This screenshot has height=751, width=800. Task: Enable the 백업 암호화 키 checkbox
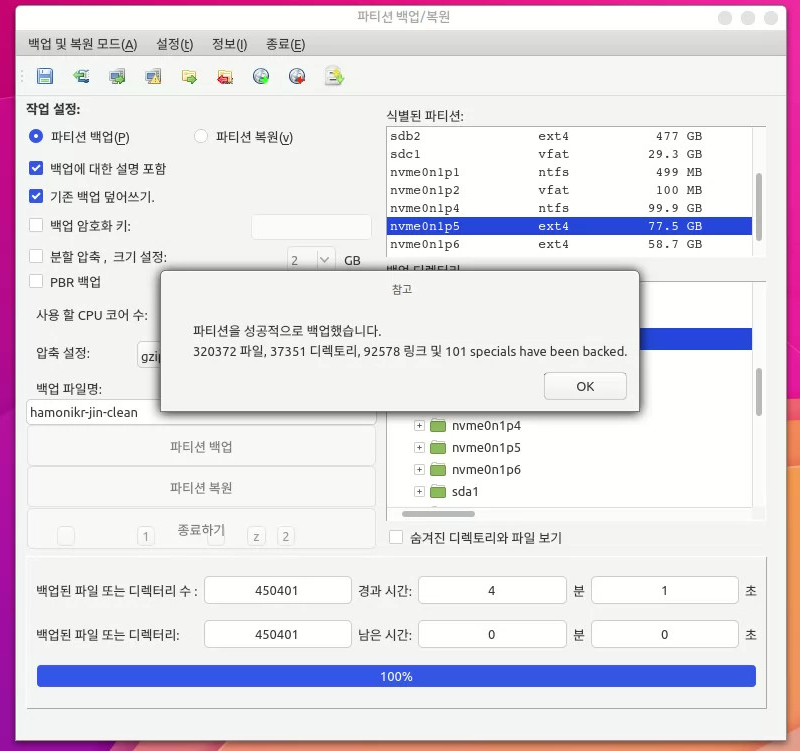pyautogui.click(x=37, y=226)
